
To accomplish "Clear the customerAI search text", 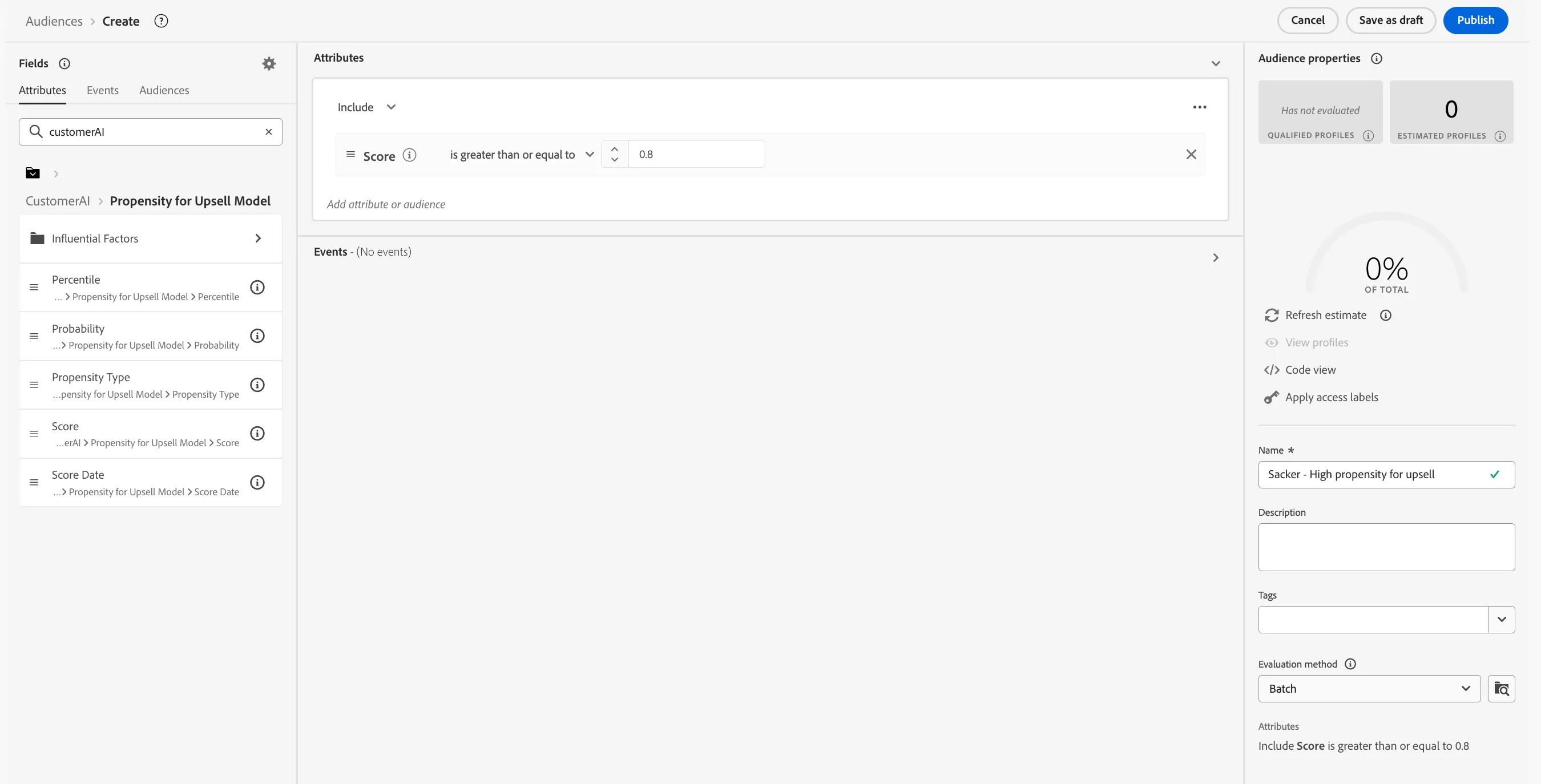I will pos(269,132).
